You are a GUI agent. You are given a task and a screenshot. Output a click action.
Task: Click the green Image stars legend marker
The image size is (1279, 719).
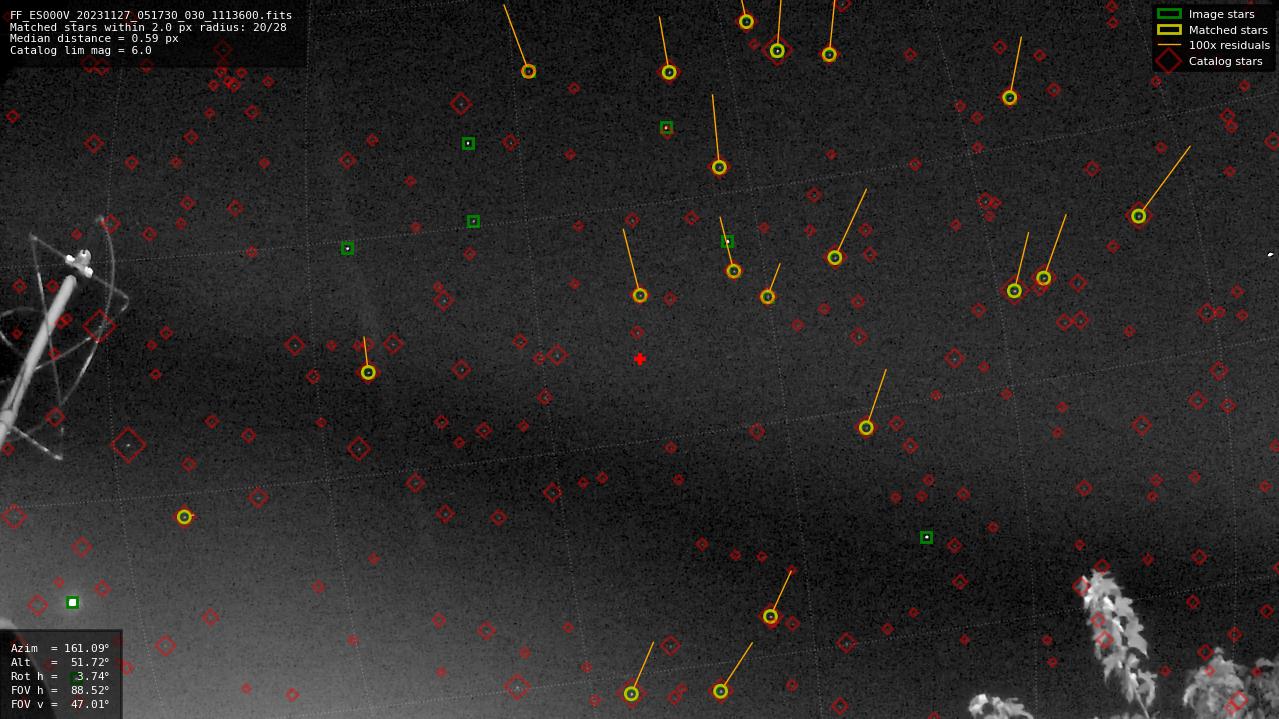click(1168, 14)
